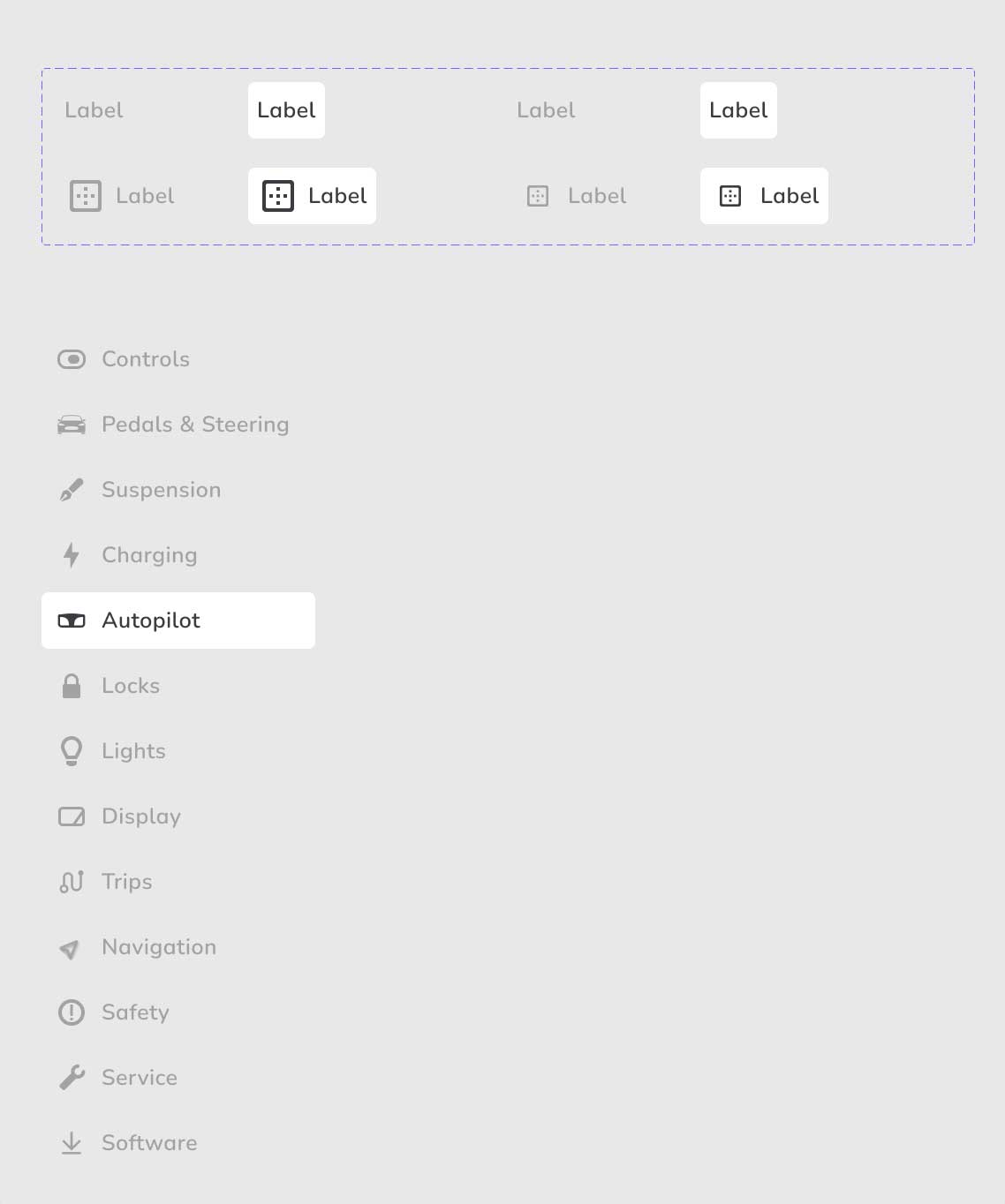The height and width of the screenshot is (1204, 1005).
Task: Click the small selected icon Label button
Action: click(x=764, y=196)
